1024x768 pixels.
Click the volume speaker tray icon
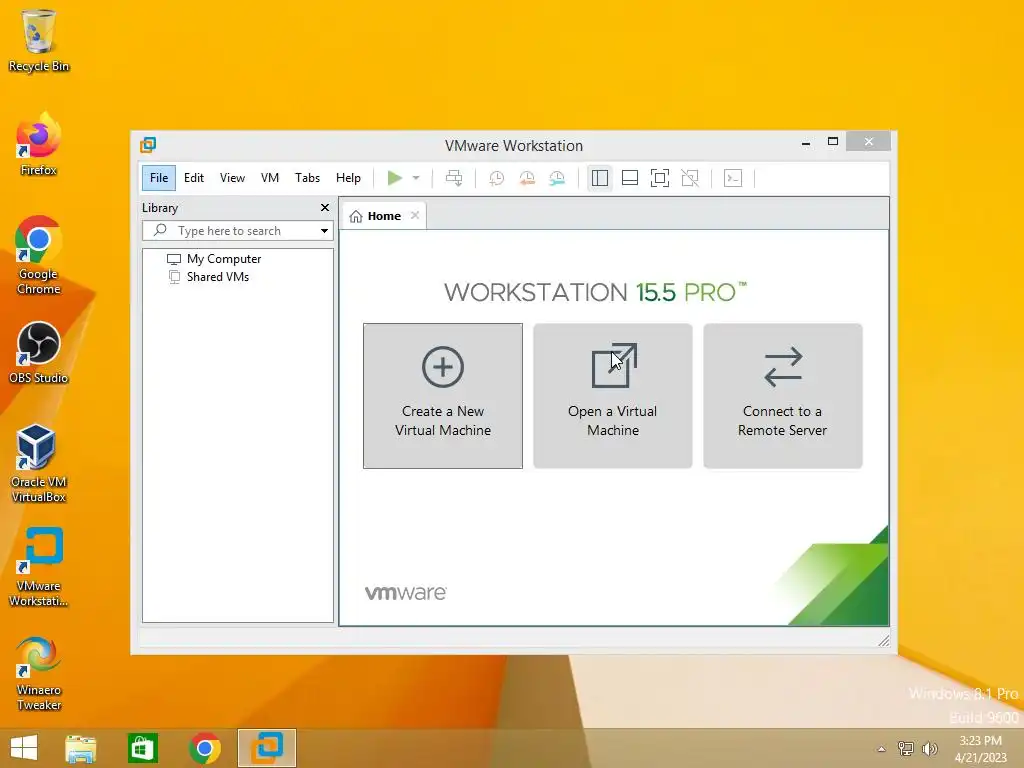[x=930, y=748]
